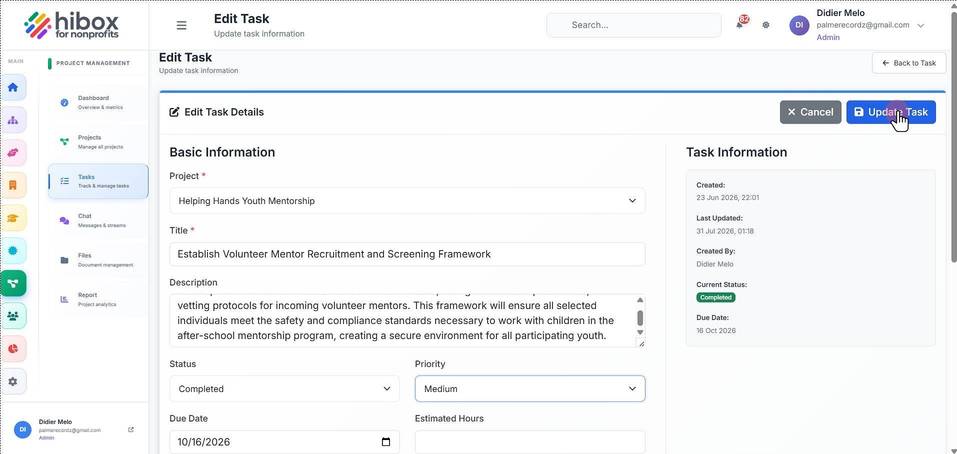957x454 pixels.
Task: Click the Cancel button
Action: pos(810,112)
